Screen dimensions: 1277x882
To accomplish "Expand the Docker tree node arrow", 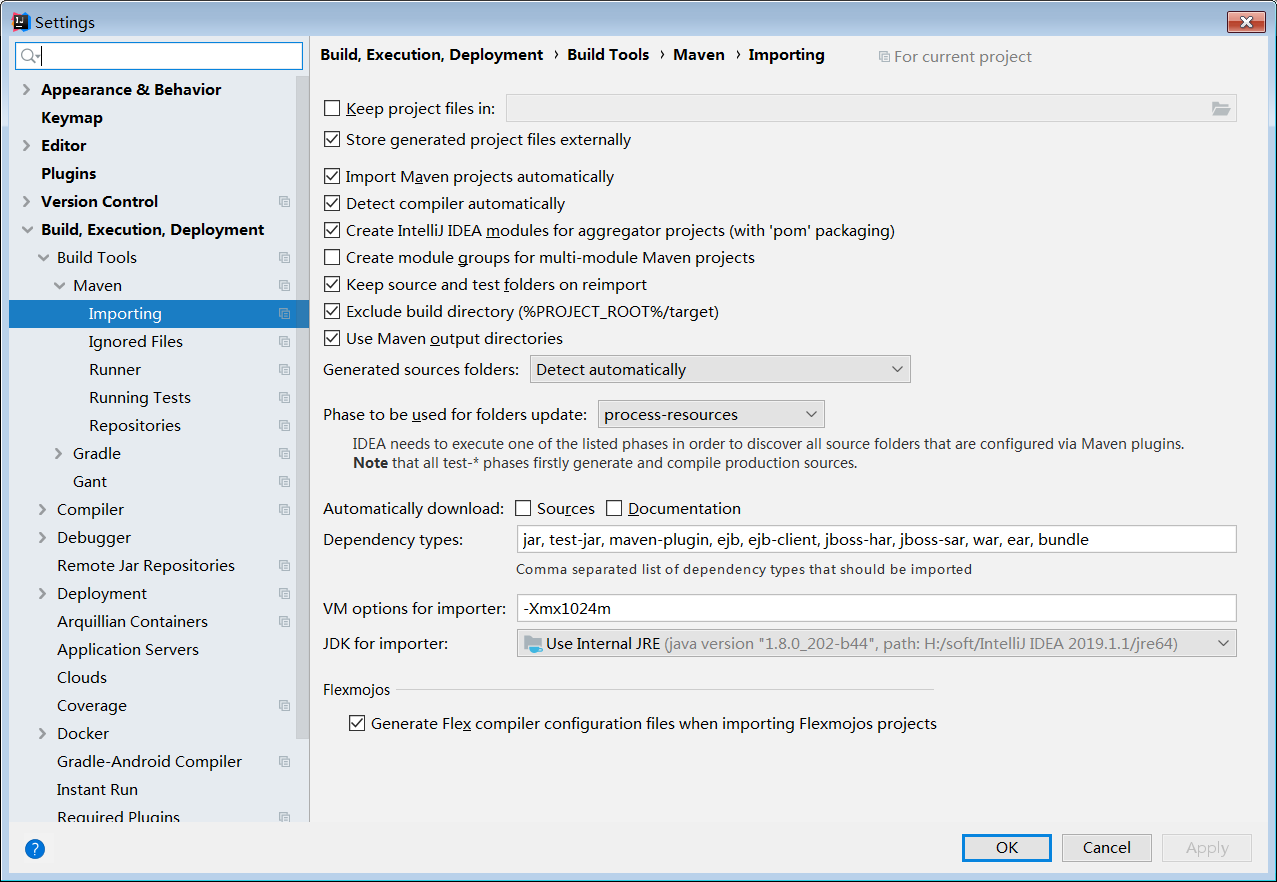I will 43,734.
